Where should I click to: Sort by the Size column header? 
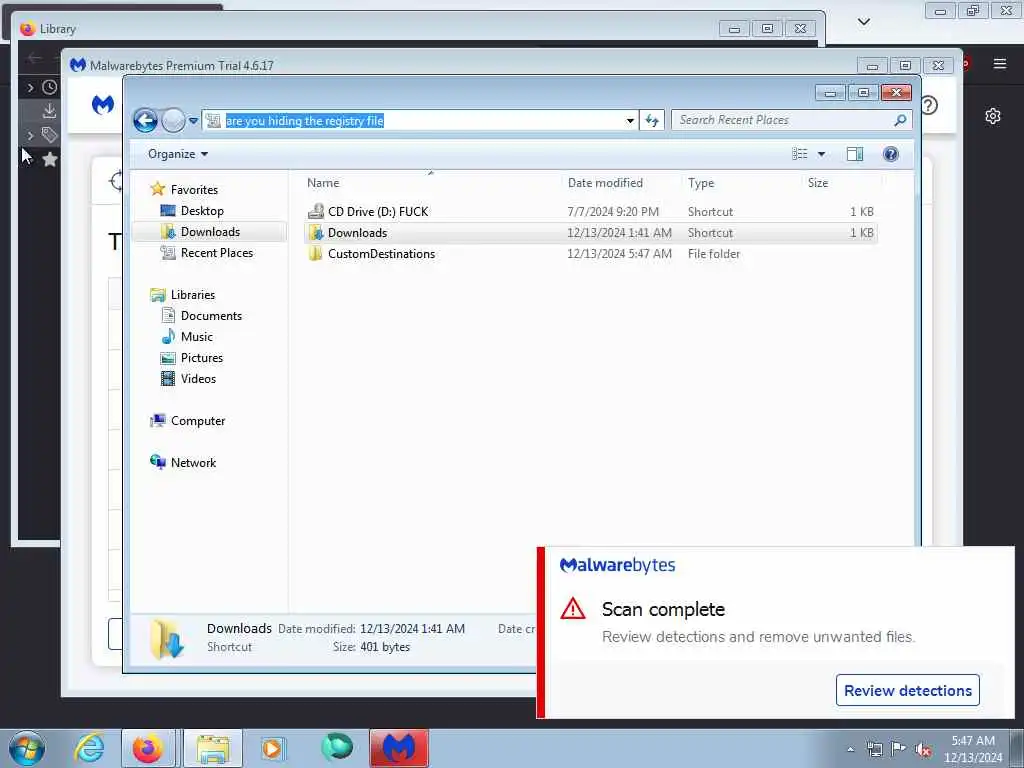840,183
